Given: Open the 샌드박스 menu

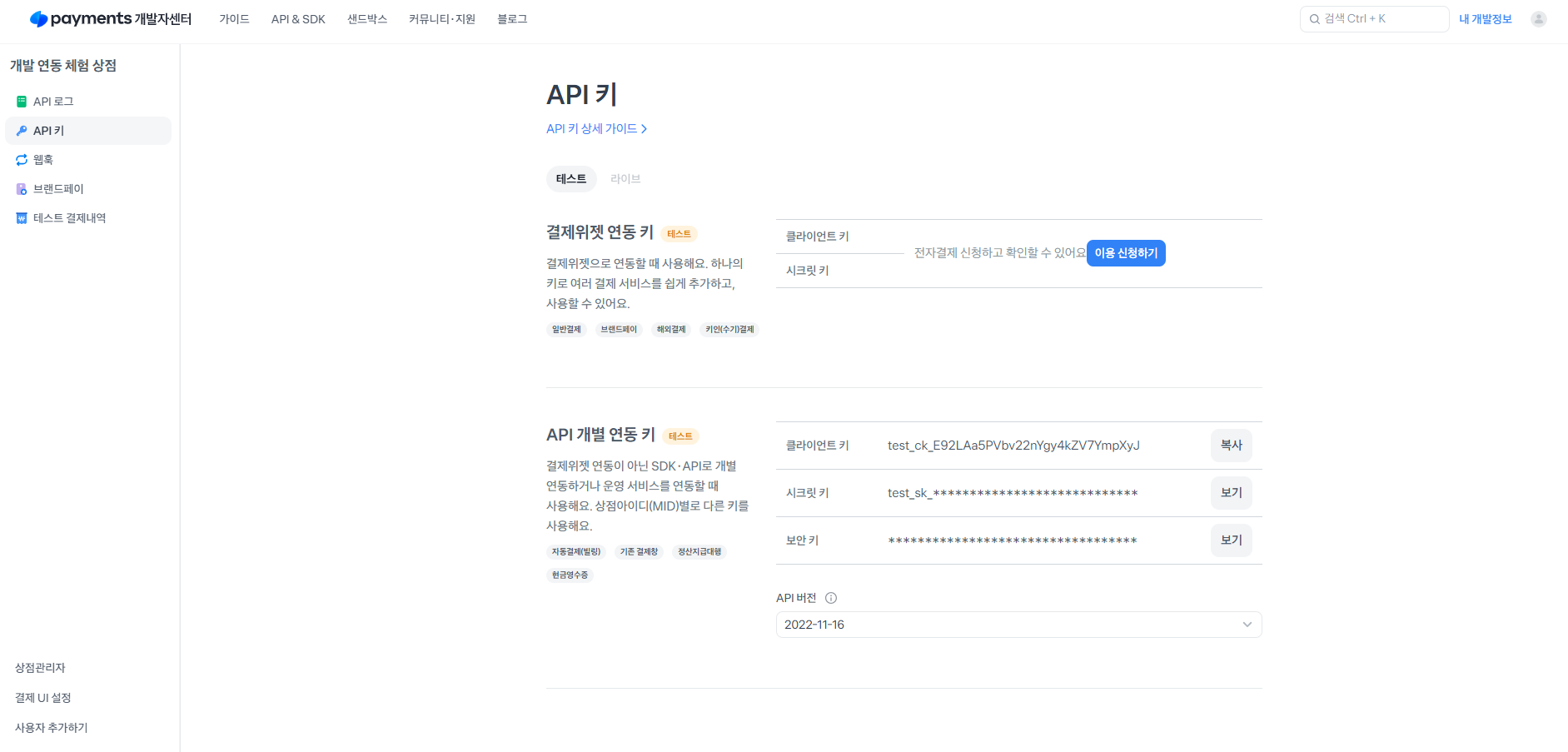Looking at the screenshot, I should pos(367,19).
